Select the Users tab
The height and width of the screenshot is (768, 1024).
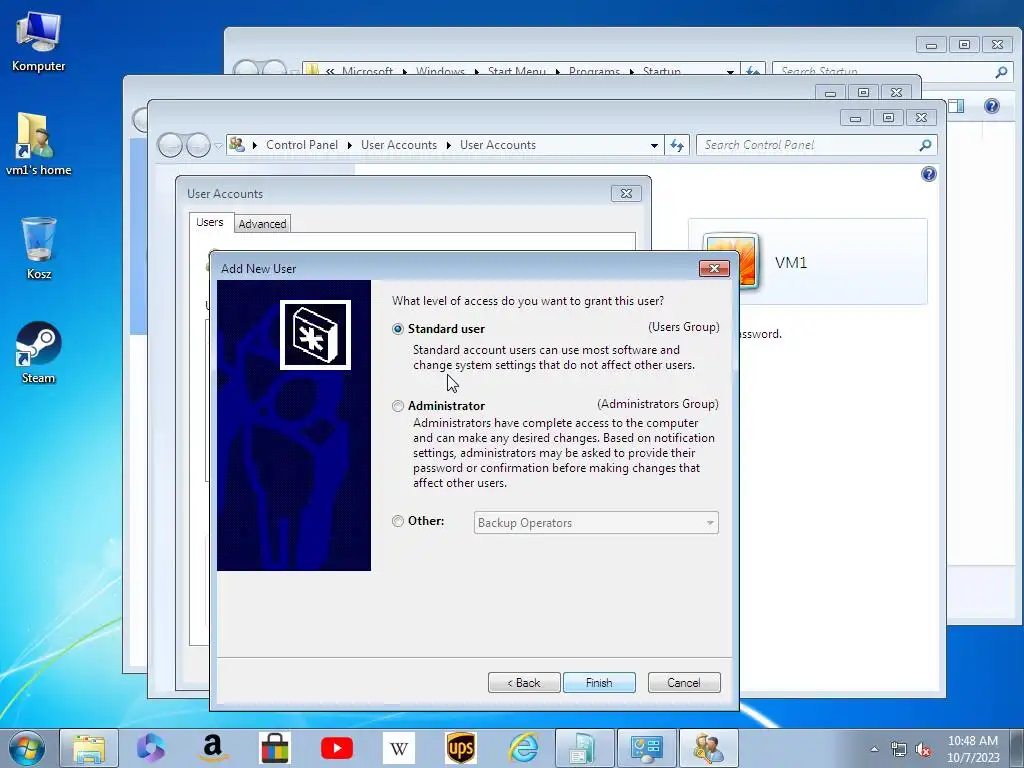[x=210, y=222]
